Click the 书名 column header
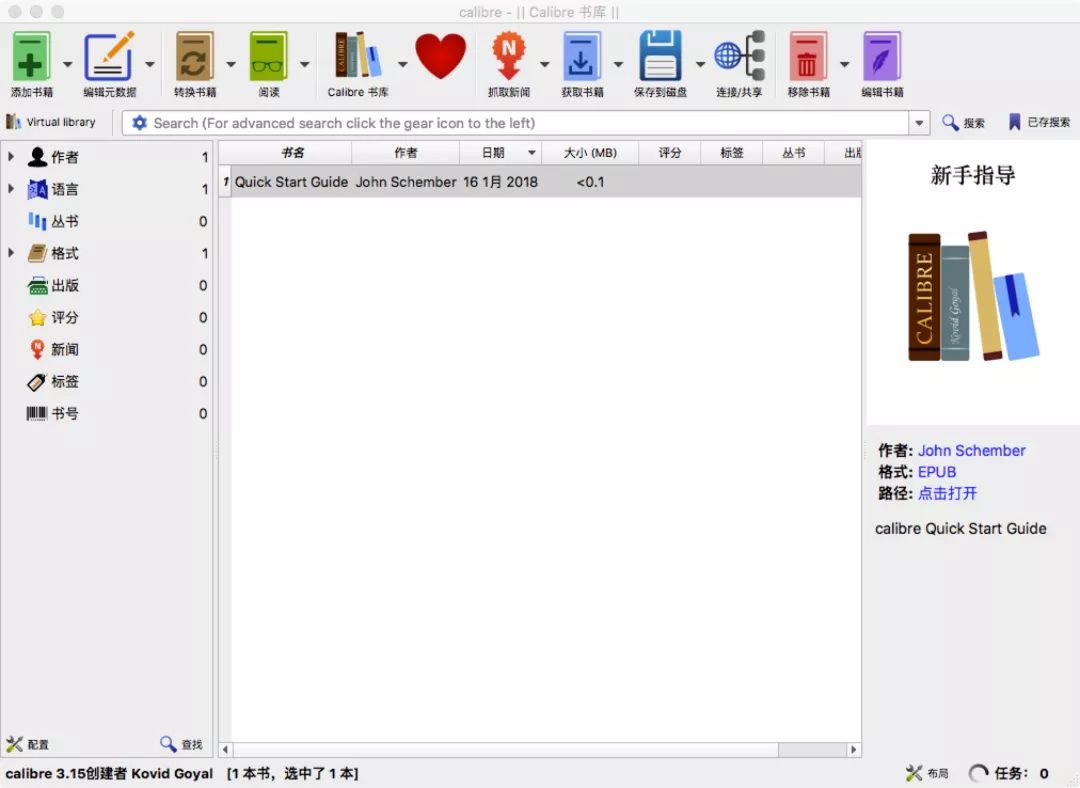Screen dimensions: 1080x788 pyautogui.click(x=292, y=153)
